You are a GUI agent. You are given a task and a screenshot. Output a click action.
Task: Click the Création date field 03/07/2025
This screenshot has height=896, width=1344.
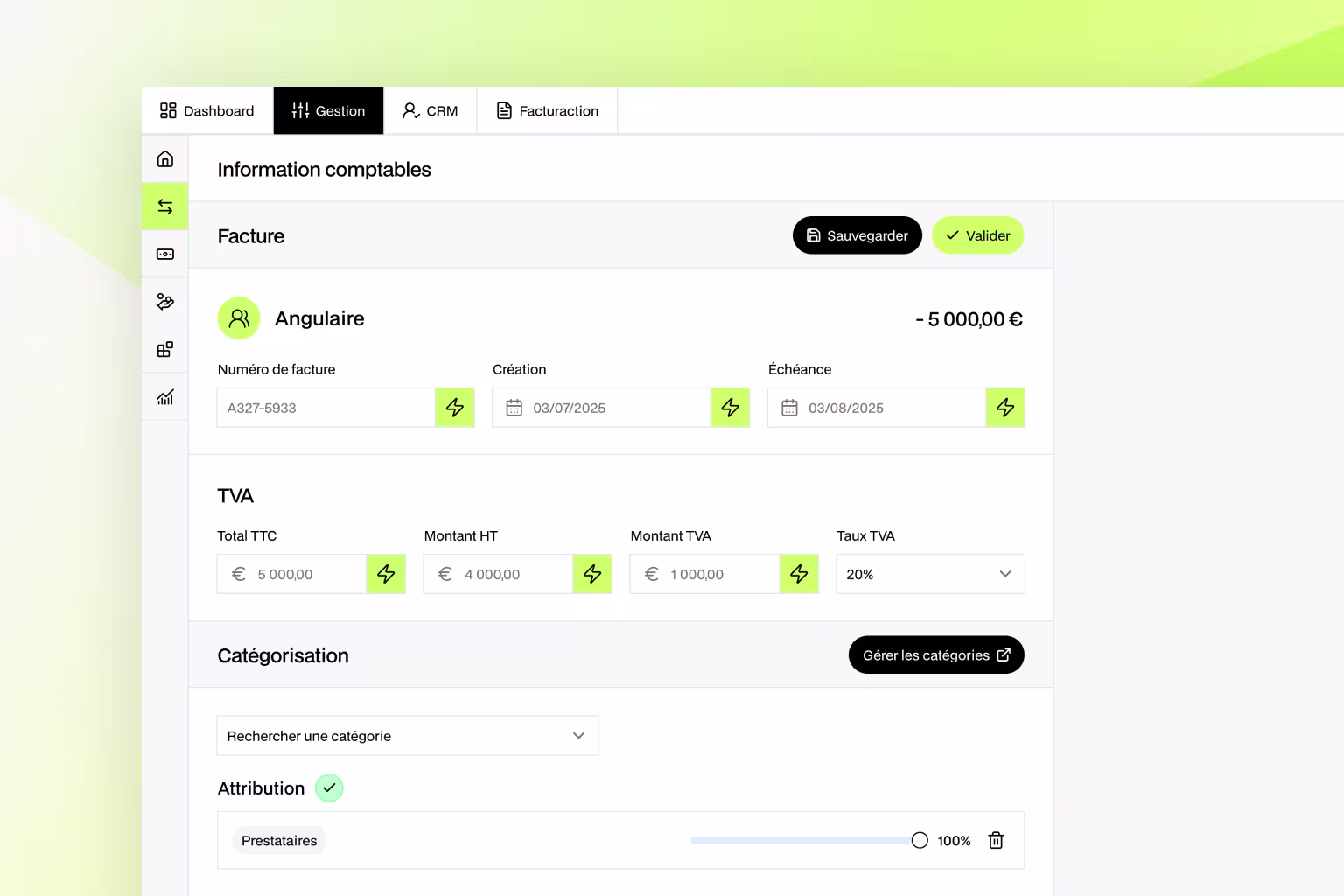pyautogui.click(x=601, y=408)
